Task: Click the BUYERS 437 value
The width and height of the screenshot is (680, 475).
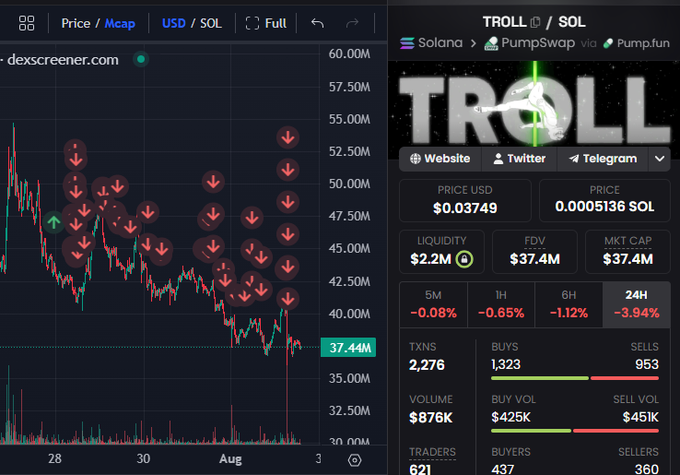Action: pos(503,469)
